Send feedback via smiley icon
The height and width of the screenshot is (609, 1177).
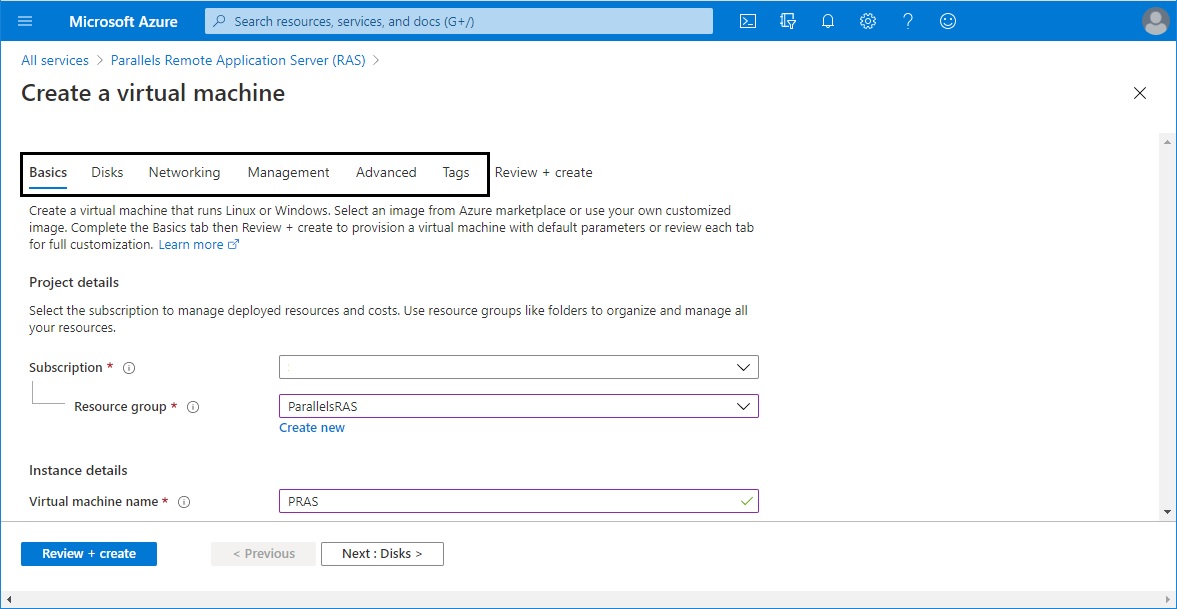(x=947, y=21)
